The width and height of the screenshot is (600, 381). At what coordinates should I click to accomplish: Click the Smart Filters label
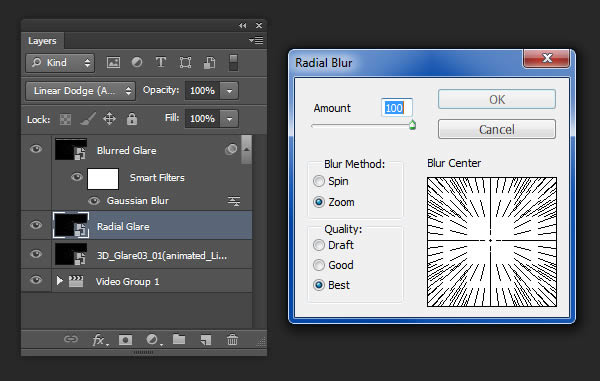157,177
